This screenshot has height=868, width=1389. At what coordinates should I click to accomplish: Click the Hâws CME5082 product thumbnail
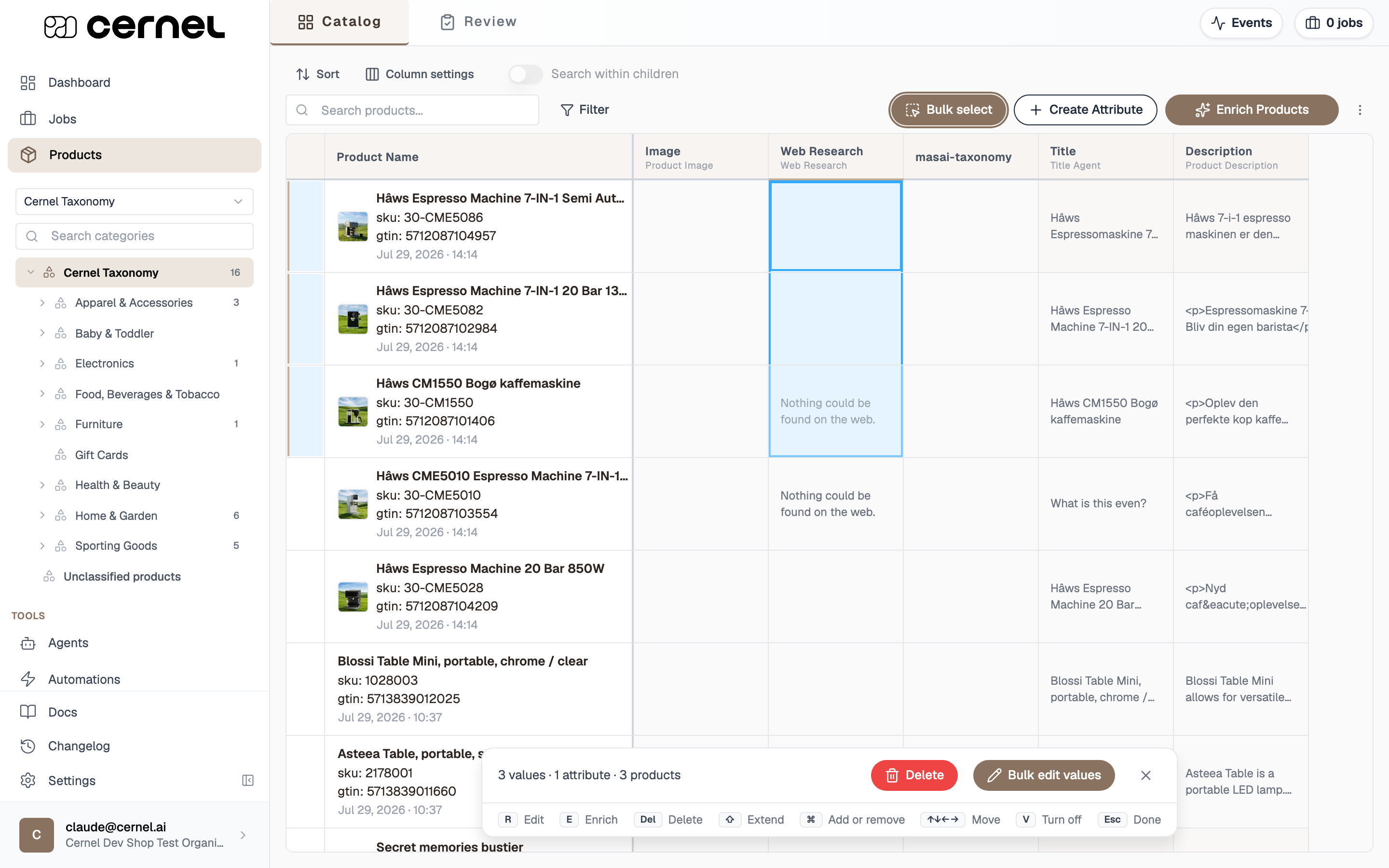[x=353, y=319]
